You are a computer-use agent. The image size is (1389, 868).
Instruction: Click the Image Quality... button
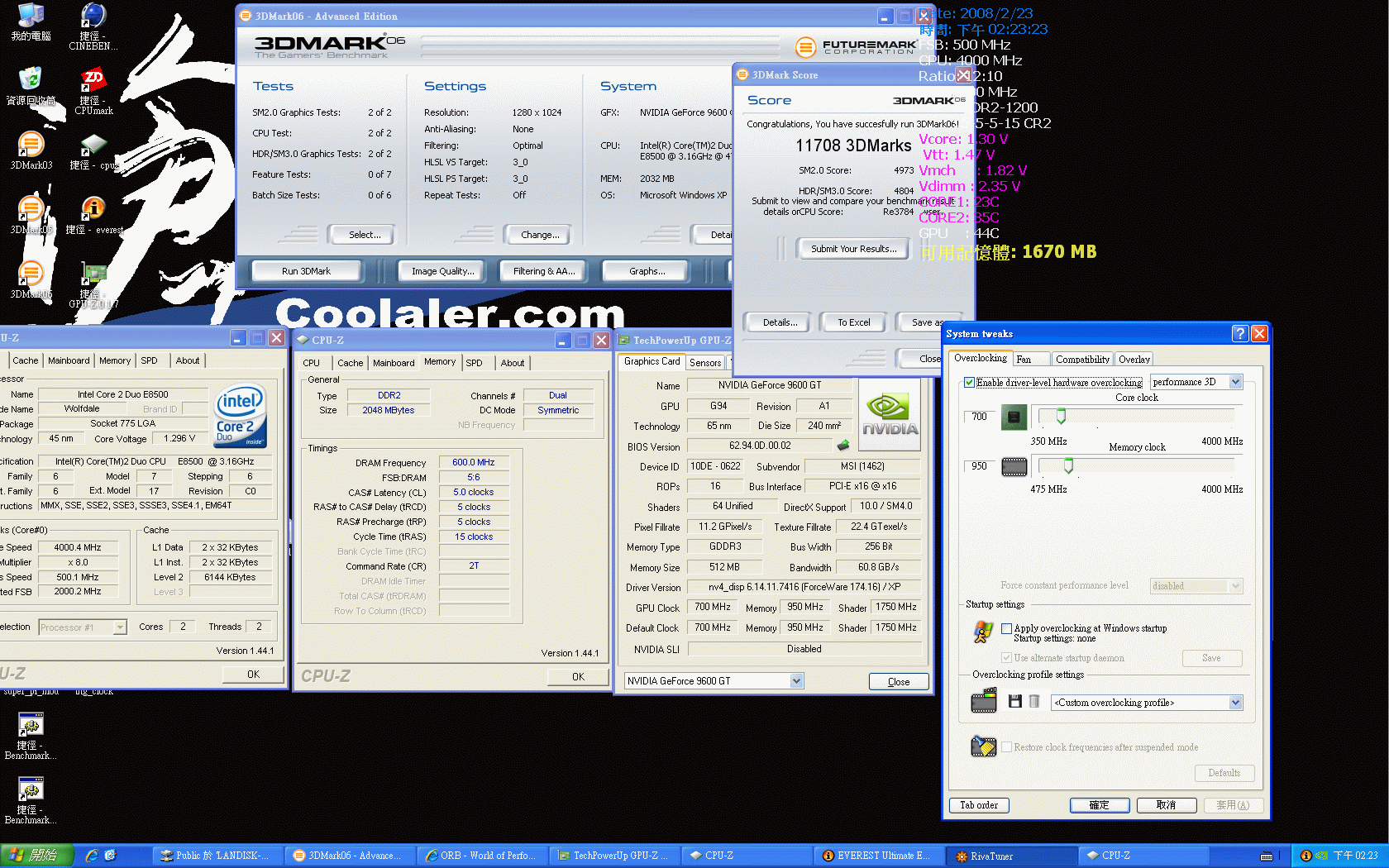[443, 271]
